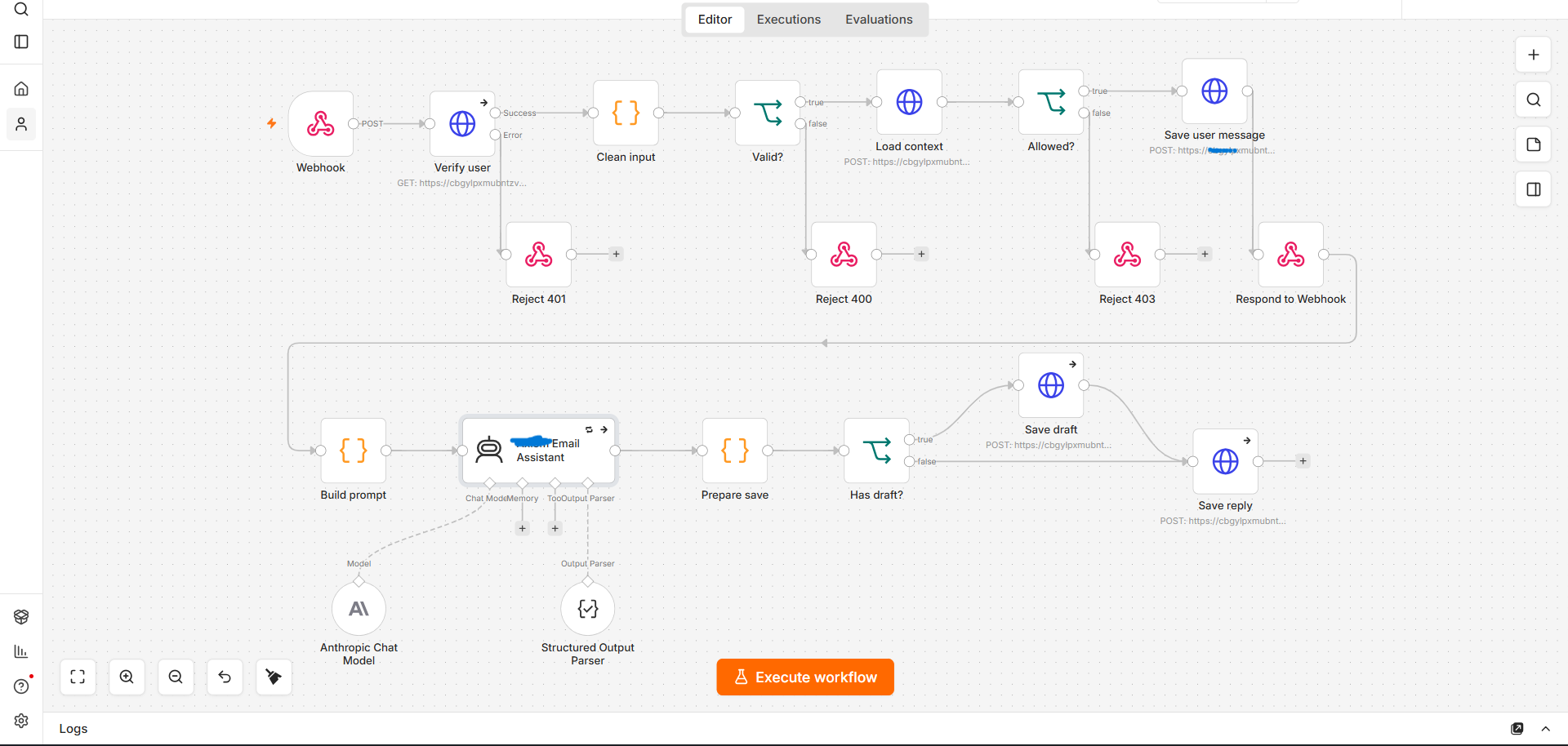The image size is (1568, 746).
Task: Add a Memory sub-node to Email Assistant
Action: (x=523, y=529)
